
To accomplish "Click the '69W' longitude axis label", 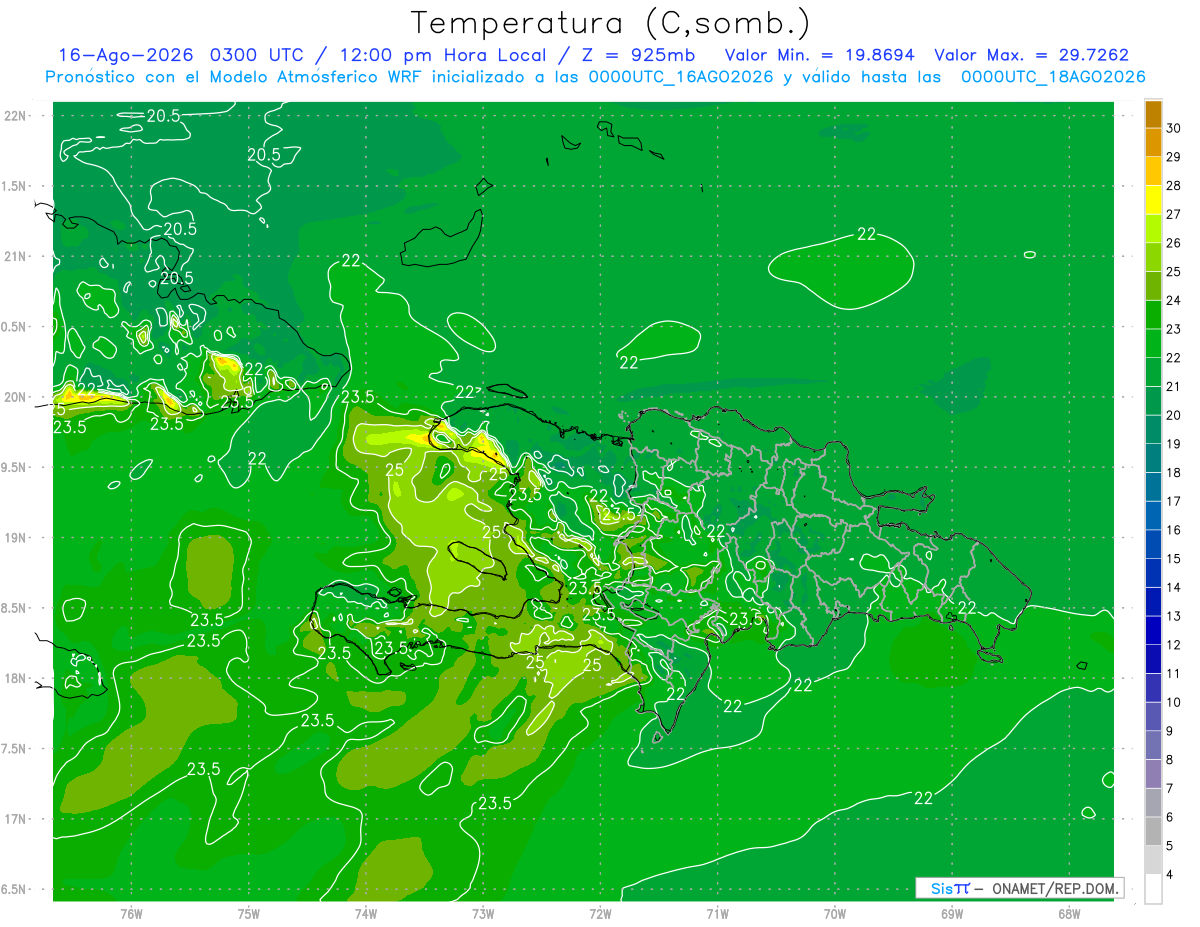I will pyautogui.click(x=952, y=914).
